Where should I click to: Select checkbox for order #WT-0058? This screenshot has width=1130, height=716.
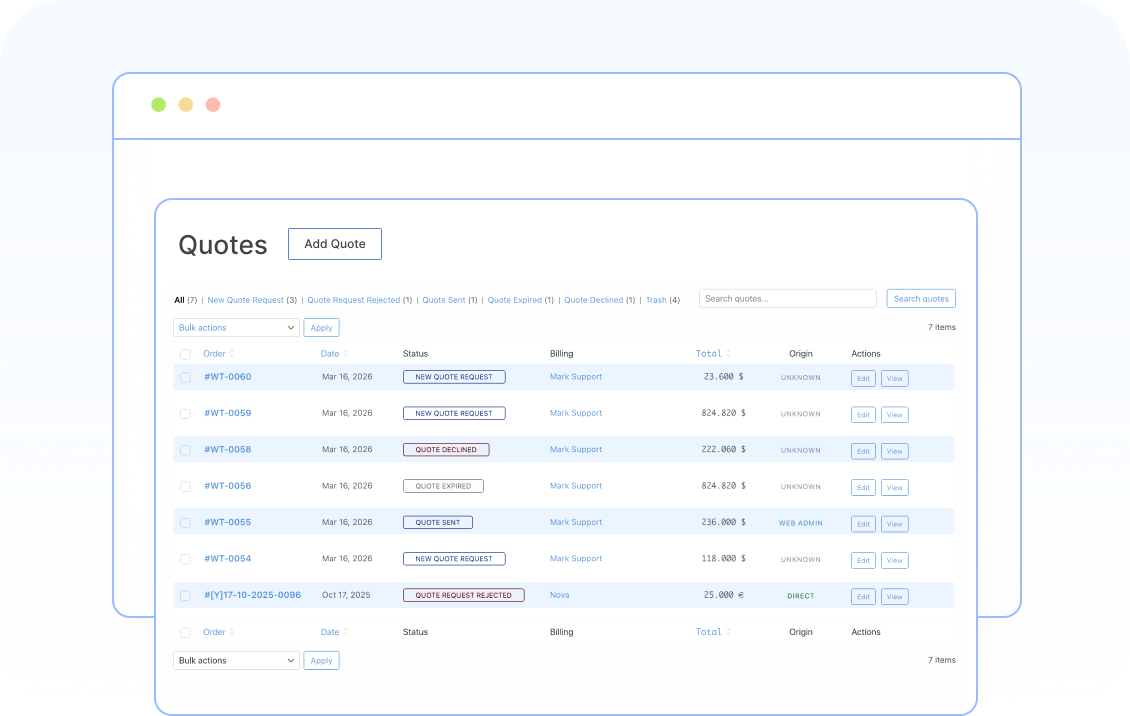pyautogui.click(x=185, y=450)
